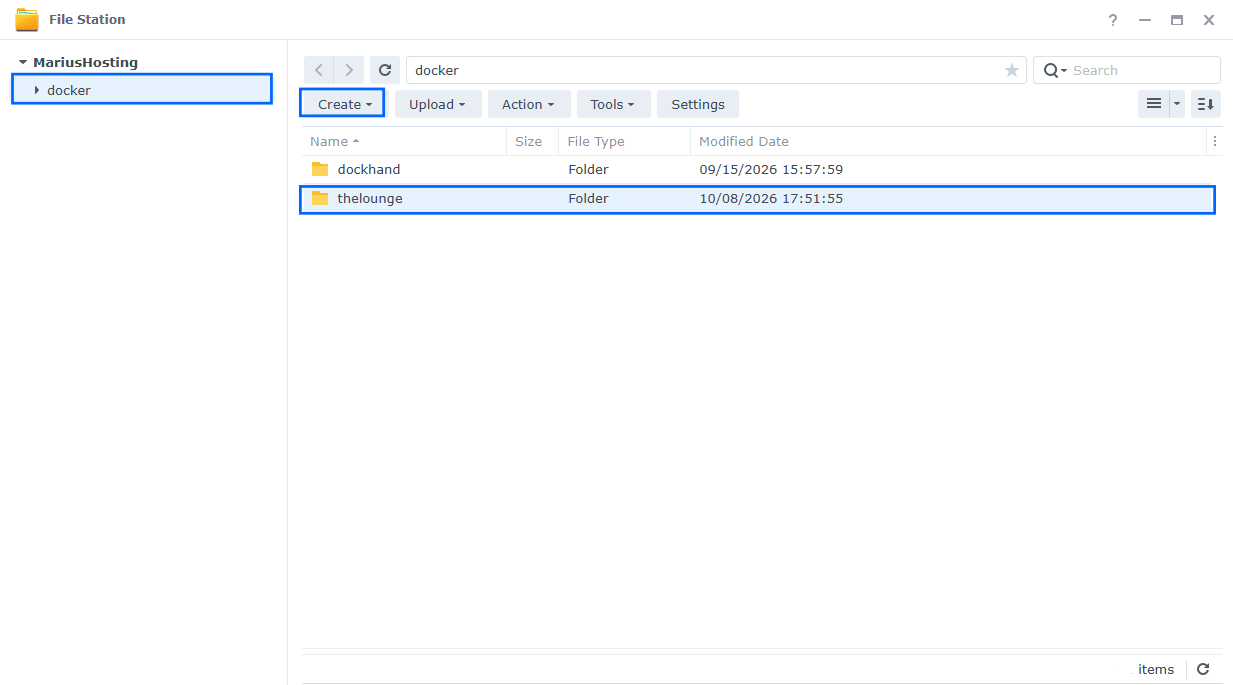Open column options three-dot menu
This screenshot has height=685, width=1233.
coord(1215,141)
